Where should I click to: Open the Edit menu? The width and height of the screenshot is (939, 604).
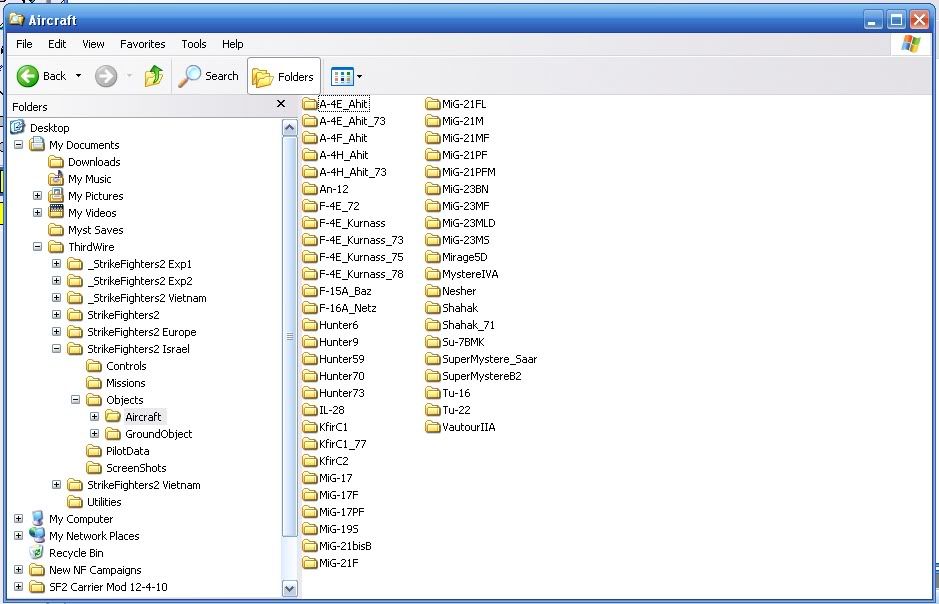click(x=57, y=44)
